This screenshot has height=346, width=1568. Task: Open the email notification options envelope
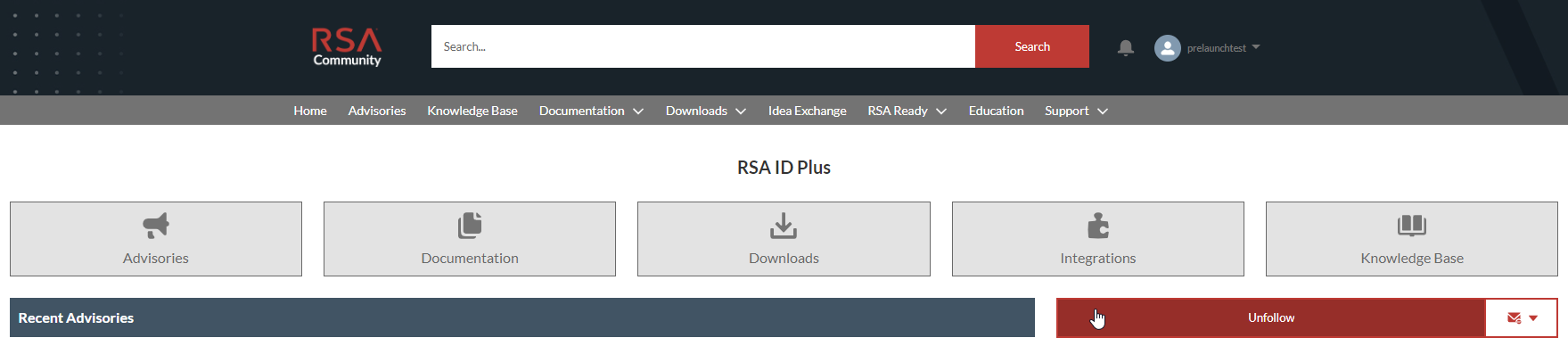(1514, 318)
